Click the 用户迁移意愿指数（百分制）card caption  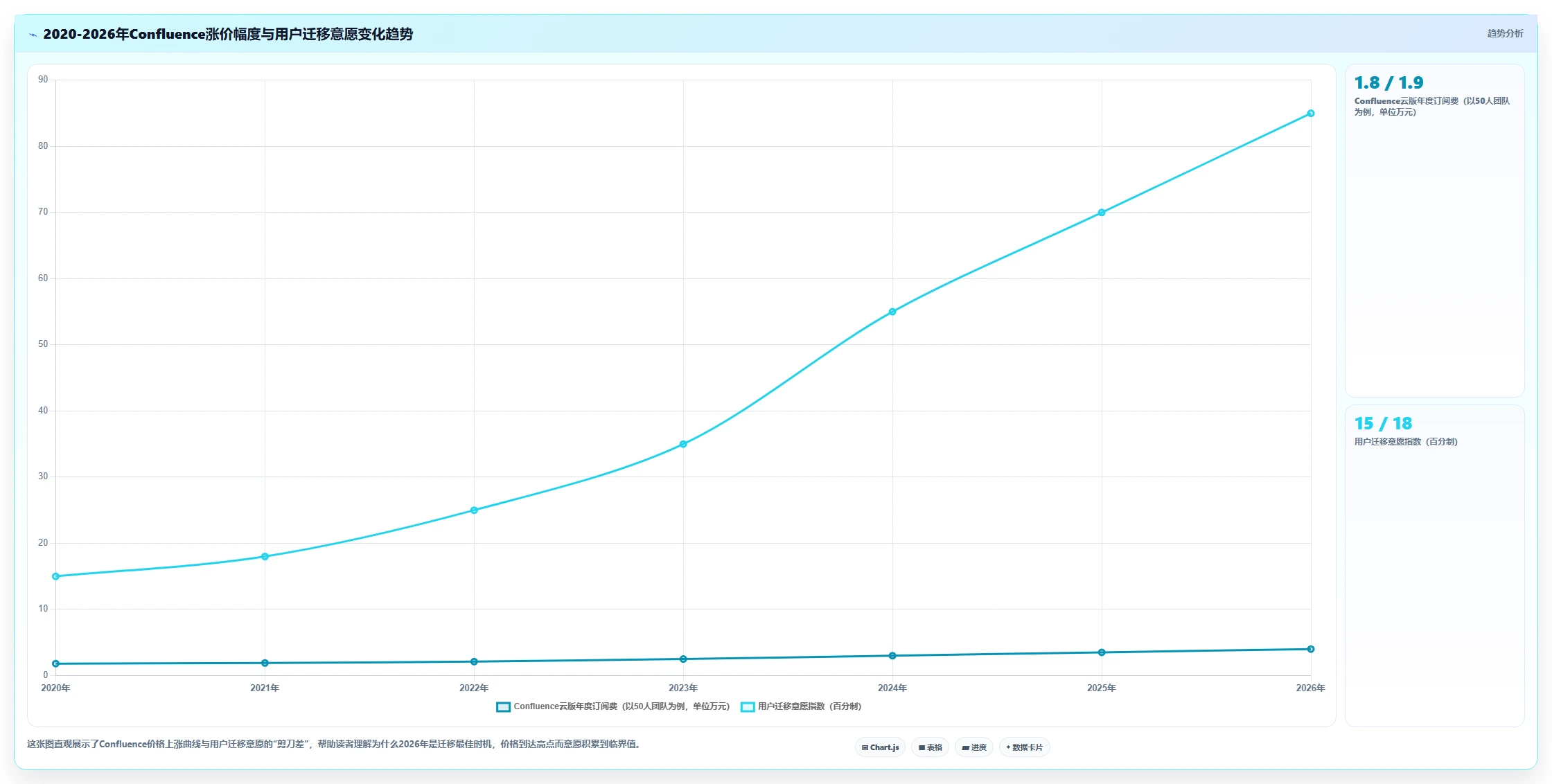click(x=1406, y=442)
